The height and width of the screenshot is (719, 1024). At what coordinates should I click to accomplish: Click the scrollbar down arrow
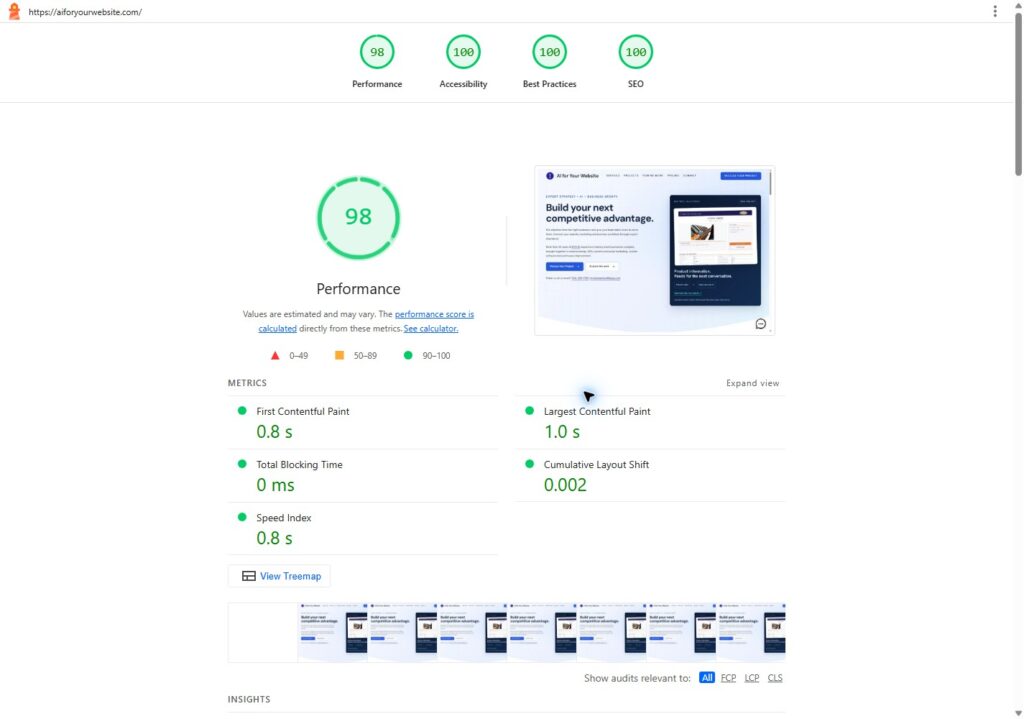pyautogui.click(x=1018, y=713)
